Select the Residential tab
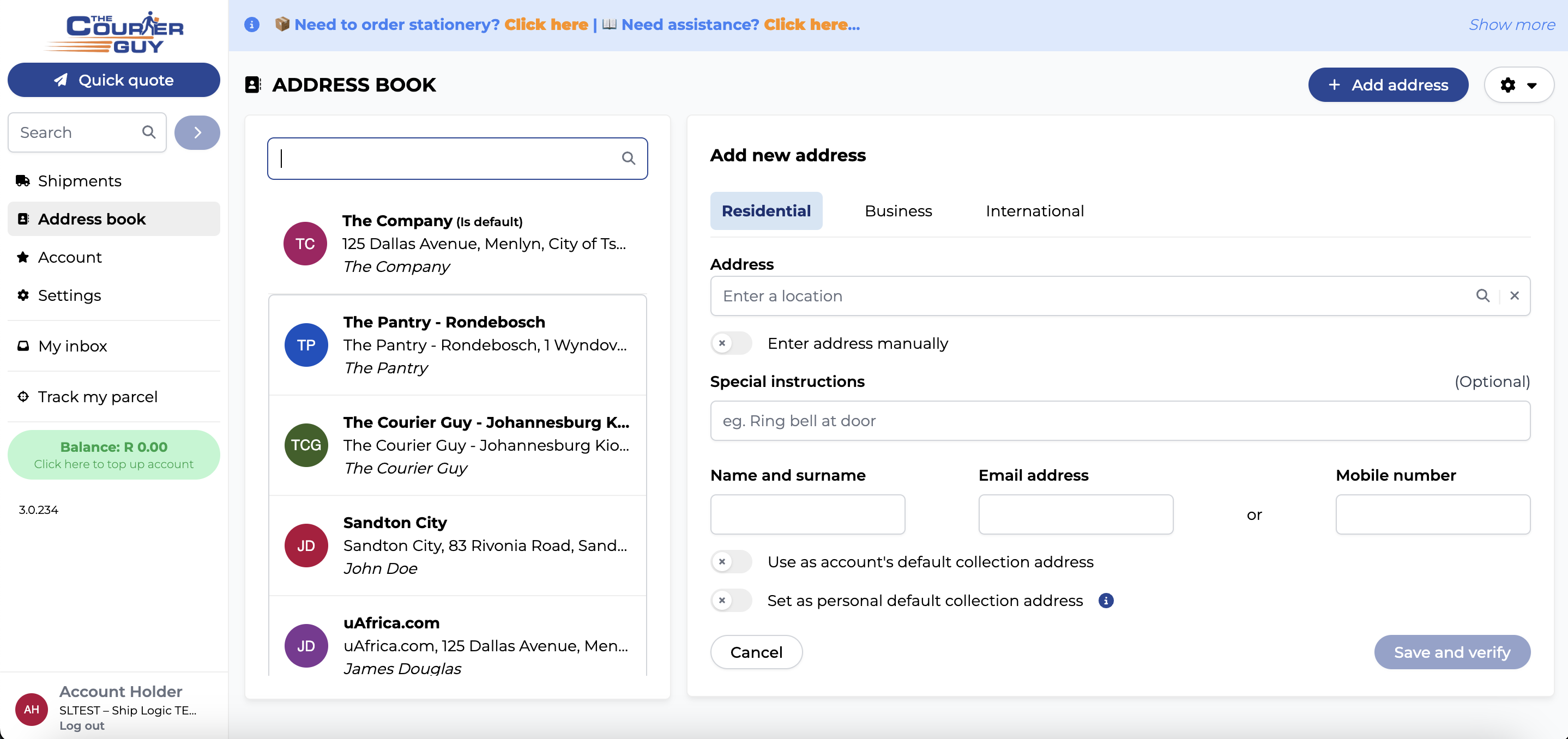Screen dimensions: 1568x739 tap(766, 211)
